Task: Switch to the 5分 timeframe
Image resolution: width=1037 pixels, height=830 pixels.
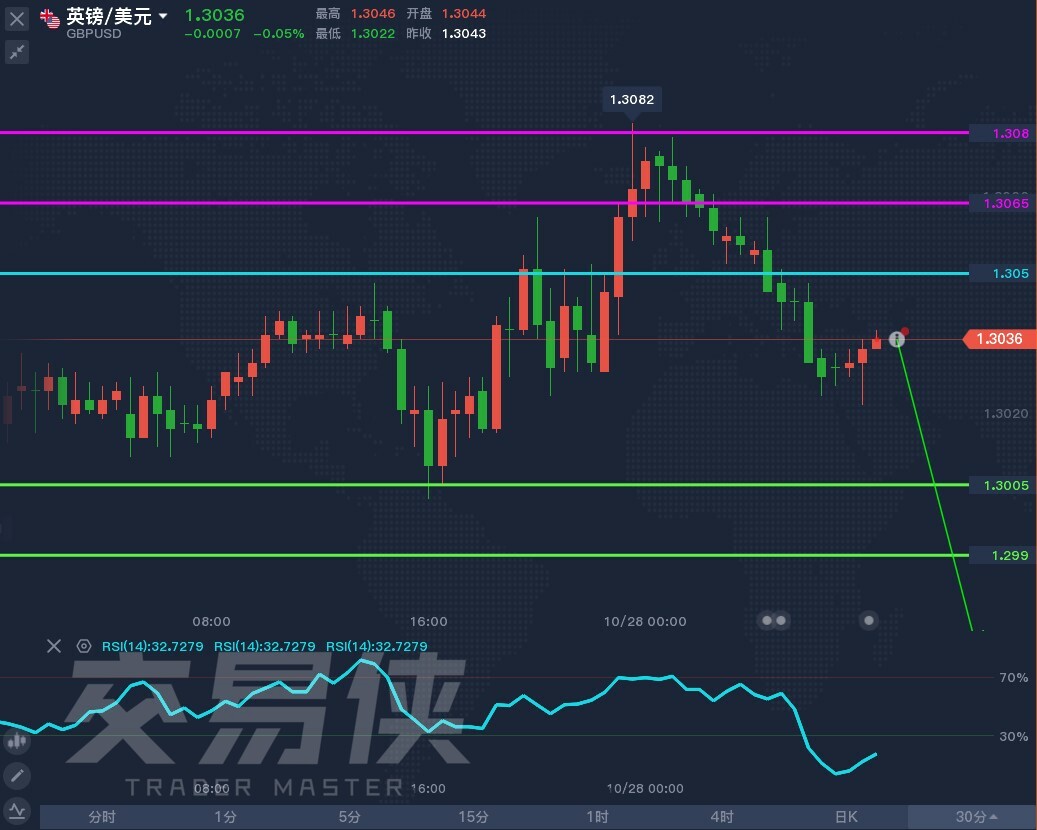Action: (x=350, y=817)
